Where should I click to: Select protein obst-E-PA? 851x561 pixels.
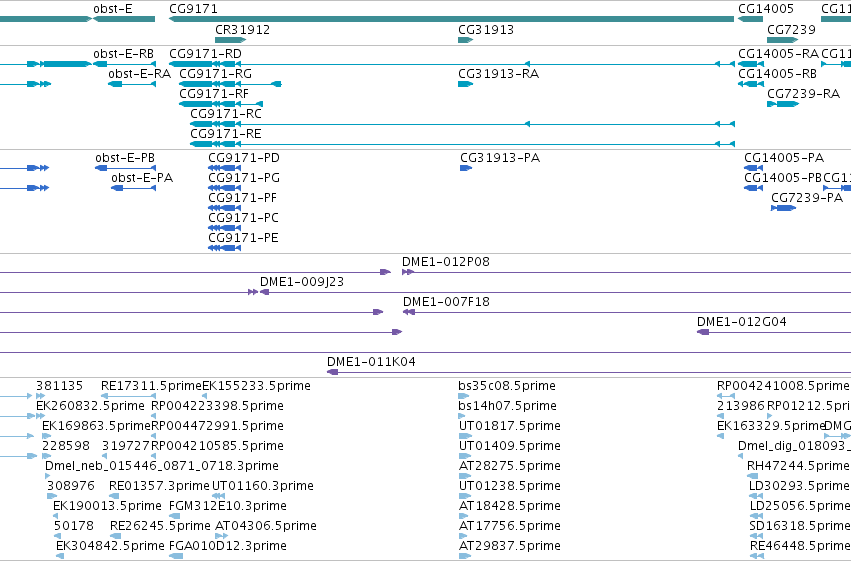pos(134,188)
